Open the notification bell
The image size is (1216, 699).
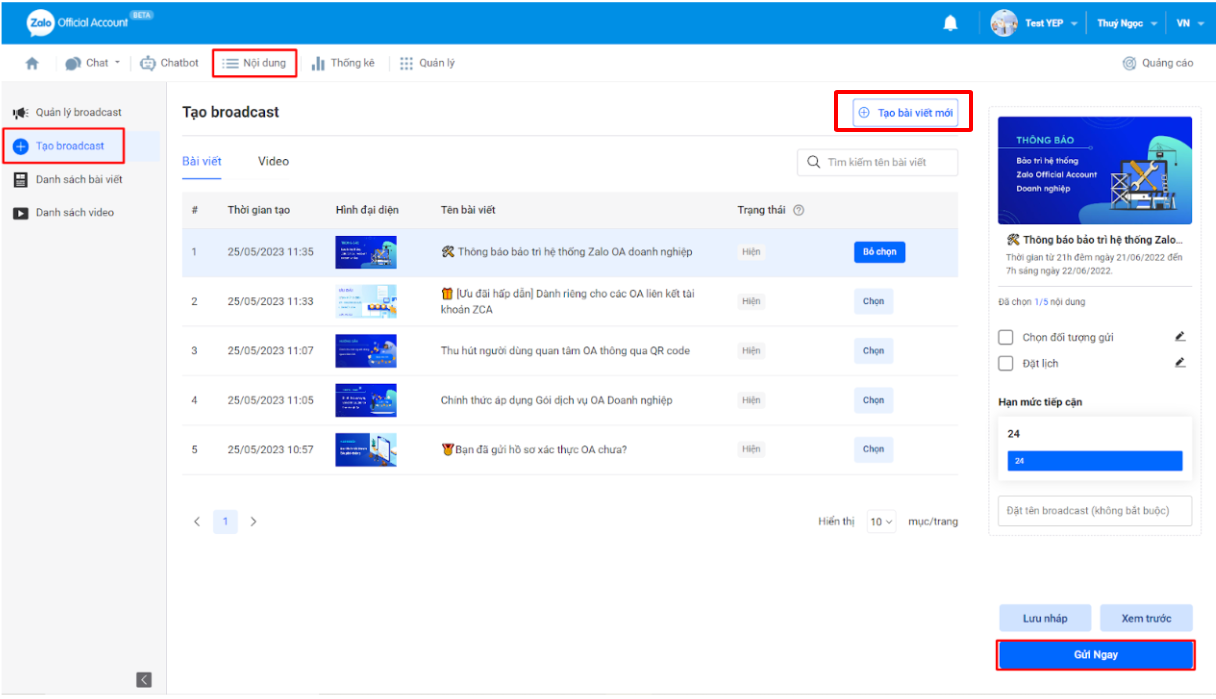(951, 23)
